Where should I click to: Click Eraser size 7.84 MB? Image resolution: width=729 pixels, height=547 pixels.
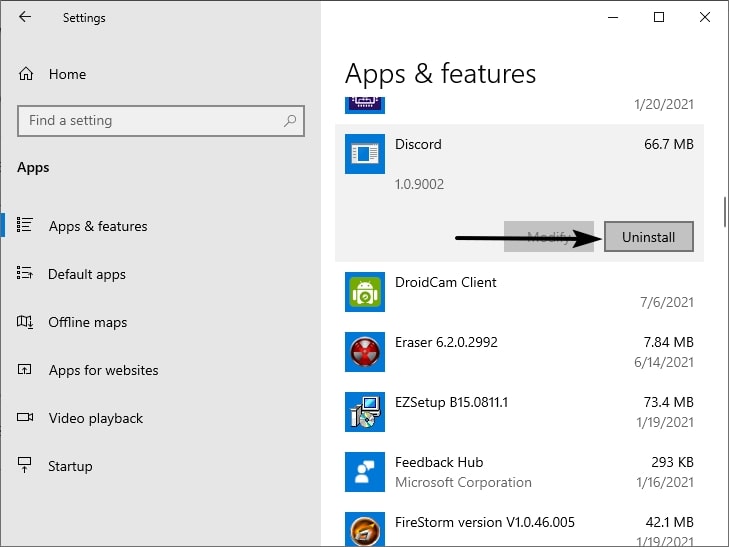[669, 342]
